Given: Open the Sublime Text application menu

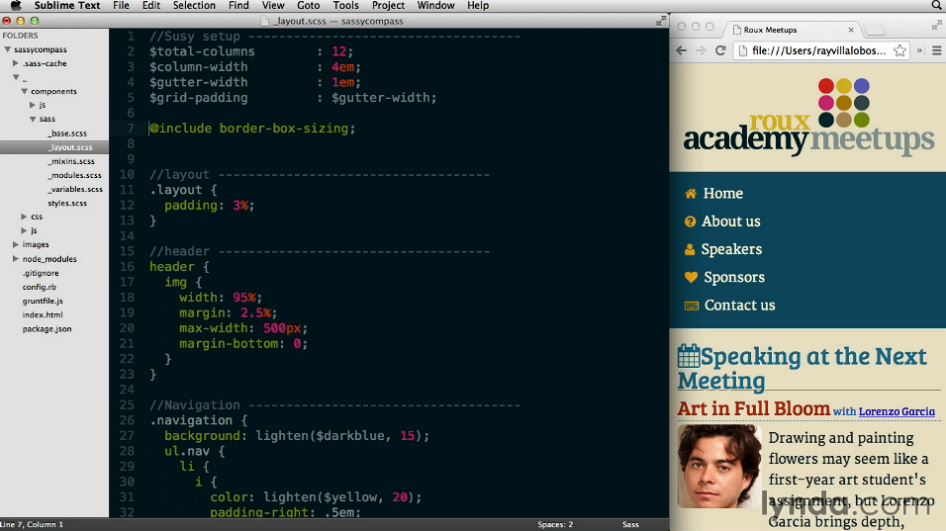Looking at the screenshot, I should pyautogui.click(x=67, y=5).
